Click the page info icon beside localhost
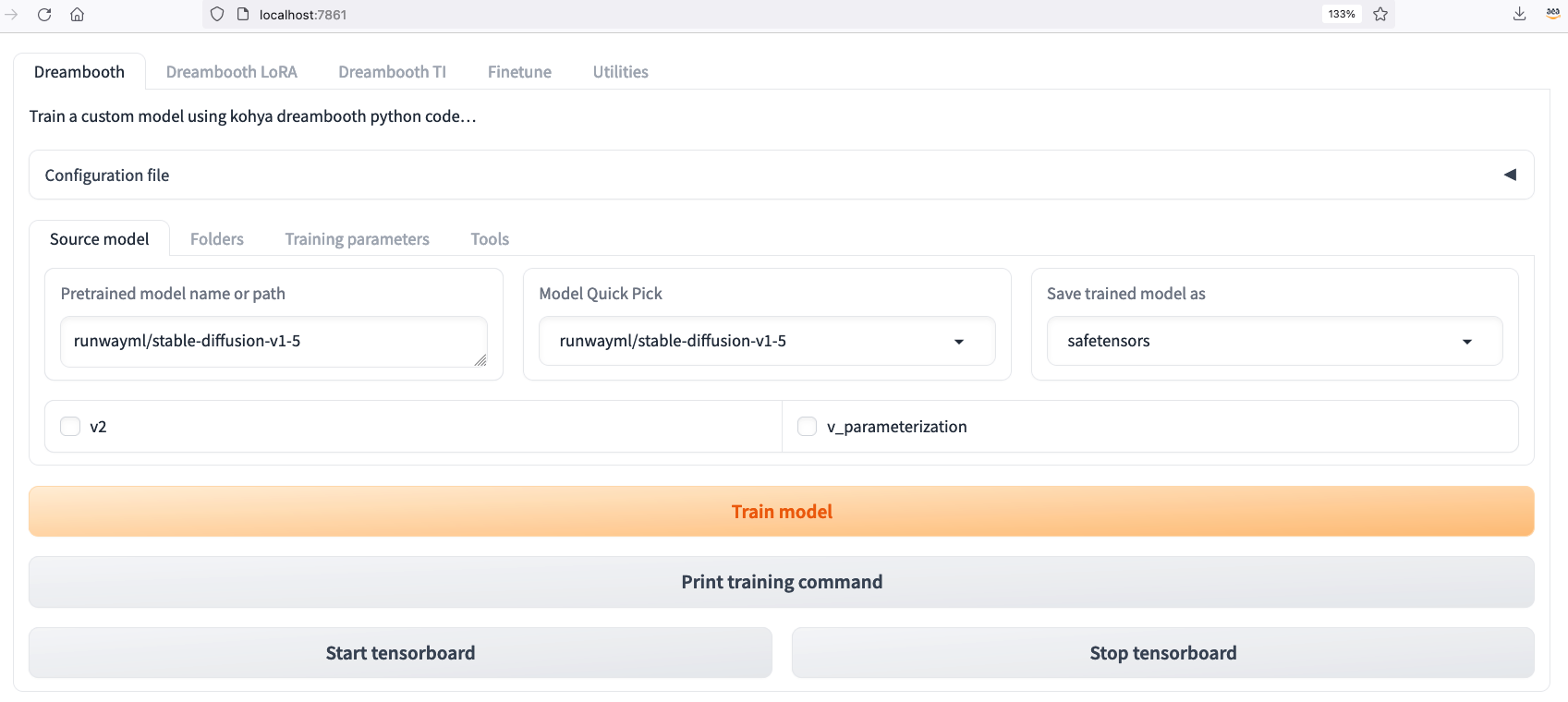Viewport: 1568px width, 702px height. tap(243, 14)
